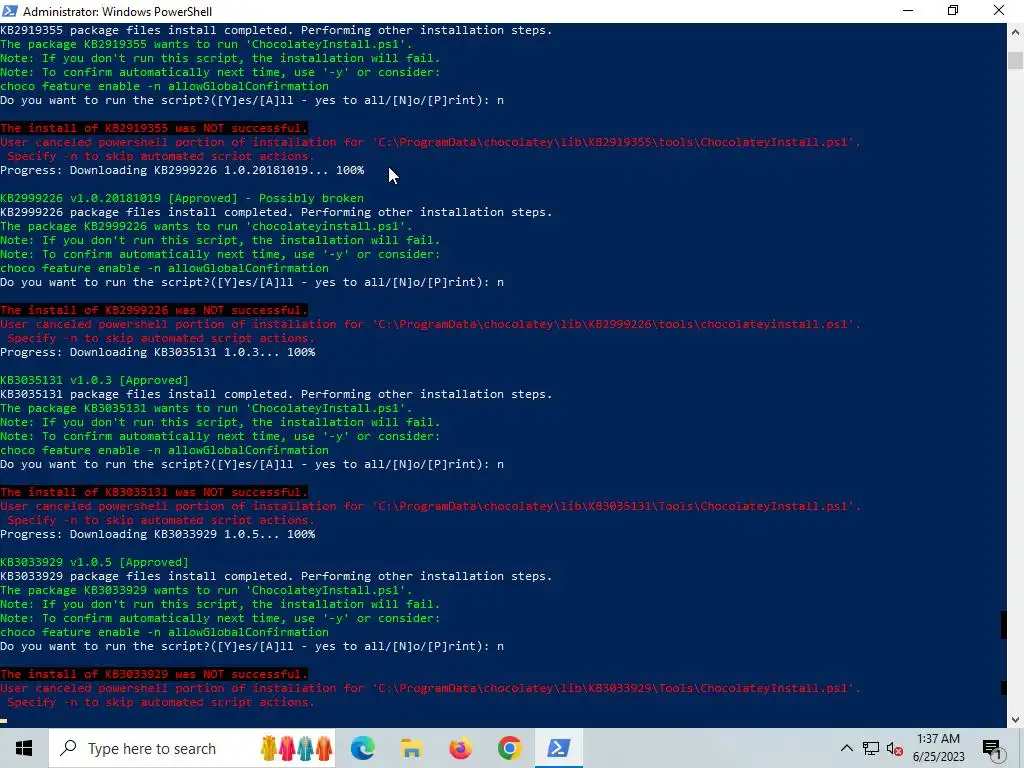Viewport: 1024px width, 768px height.
Task: Open network status tray icon
Action: [x=871, y=748]
